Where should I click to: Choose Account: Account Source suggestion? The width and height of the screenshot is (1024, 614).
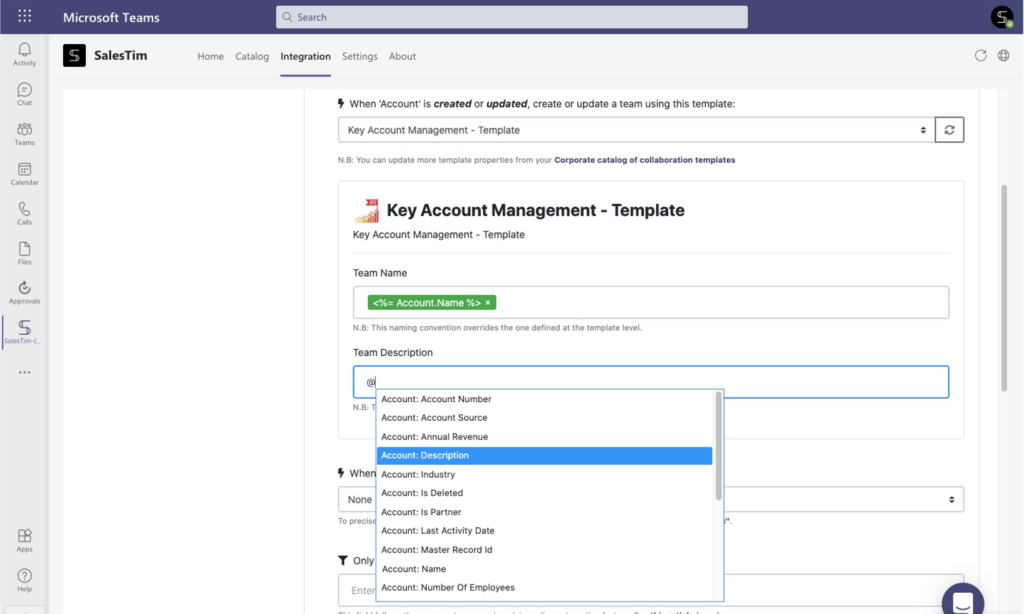tap(544, 418)
